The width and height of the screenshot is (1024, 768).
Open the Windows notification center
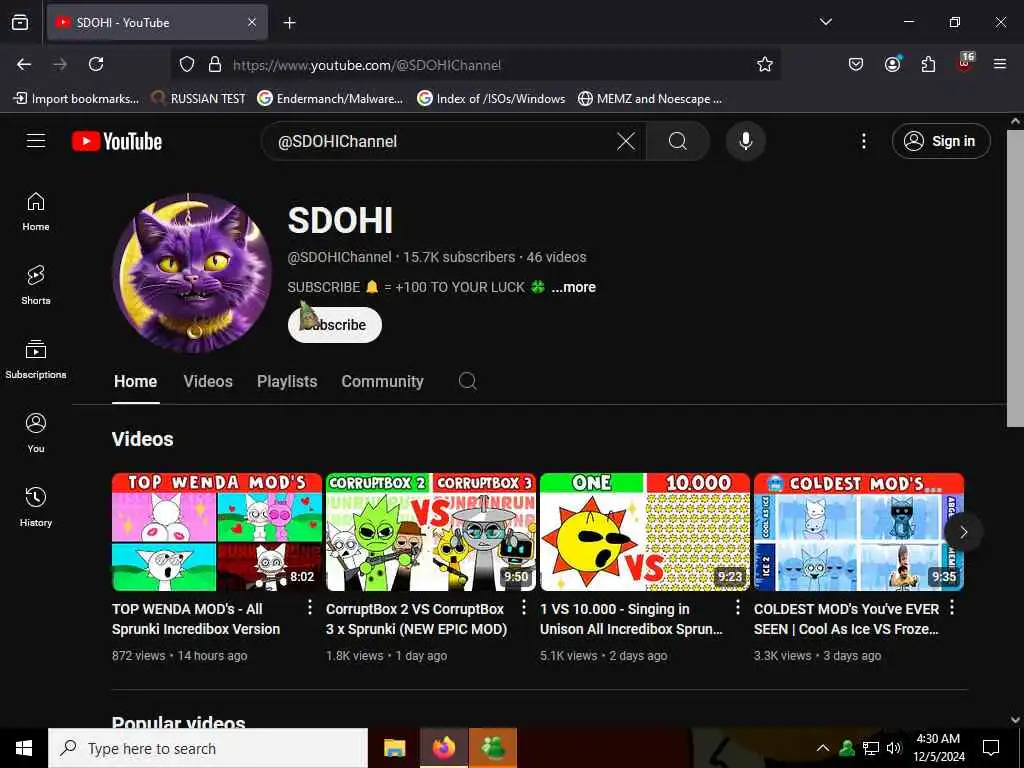pyautogui.click(x=991, y=748)
